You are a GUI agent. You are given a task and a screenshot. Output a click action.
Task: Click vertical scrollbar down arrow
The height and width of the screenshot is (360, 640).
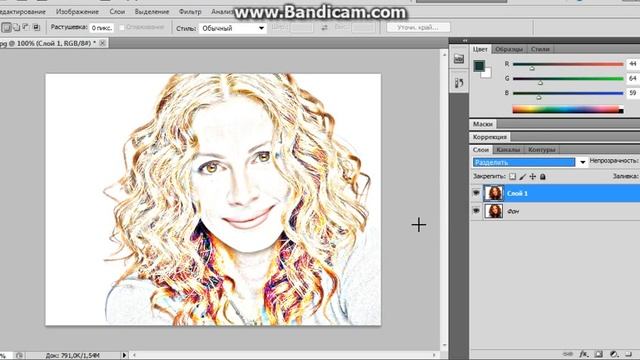point(444,345)
